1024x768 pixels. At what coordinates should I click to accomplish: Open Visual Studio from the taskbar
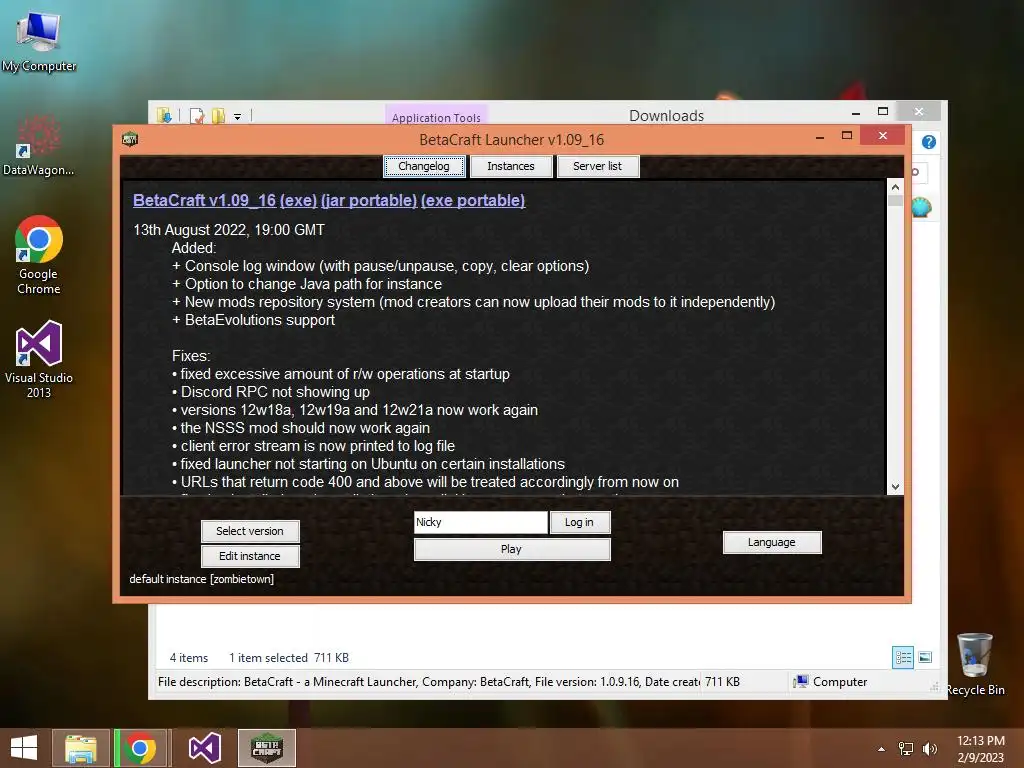tap(204, 748)
